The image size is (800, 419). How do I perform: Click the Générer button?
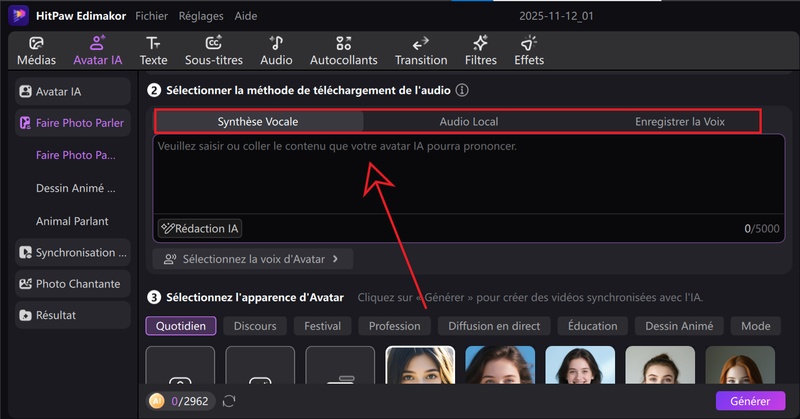point(750,401)
